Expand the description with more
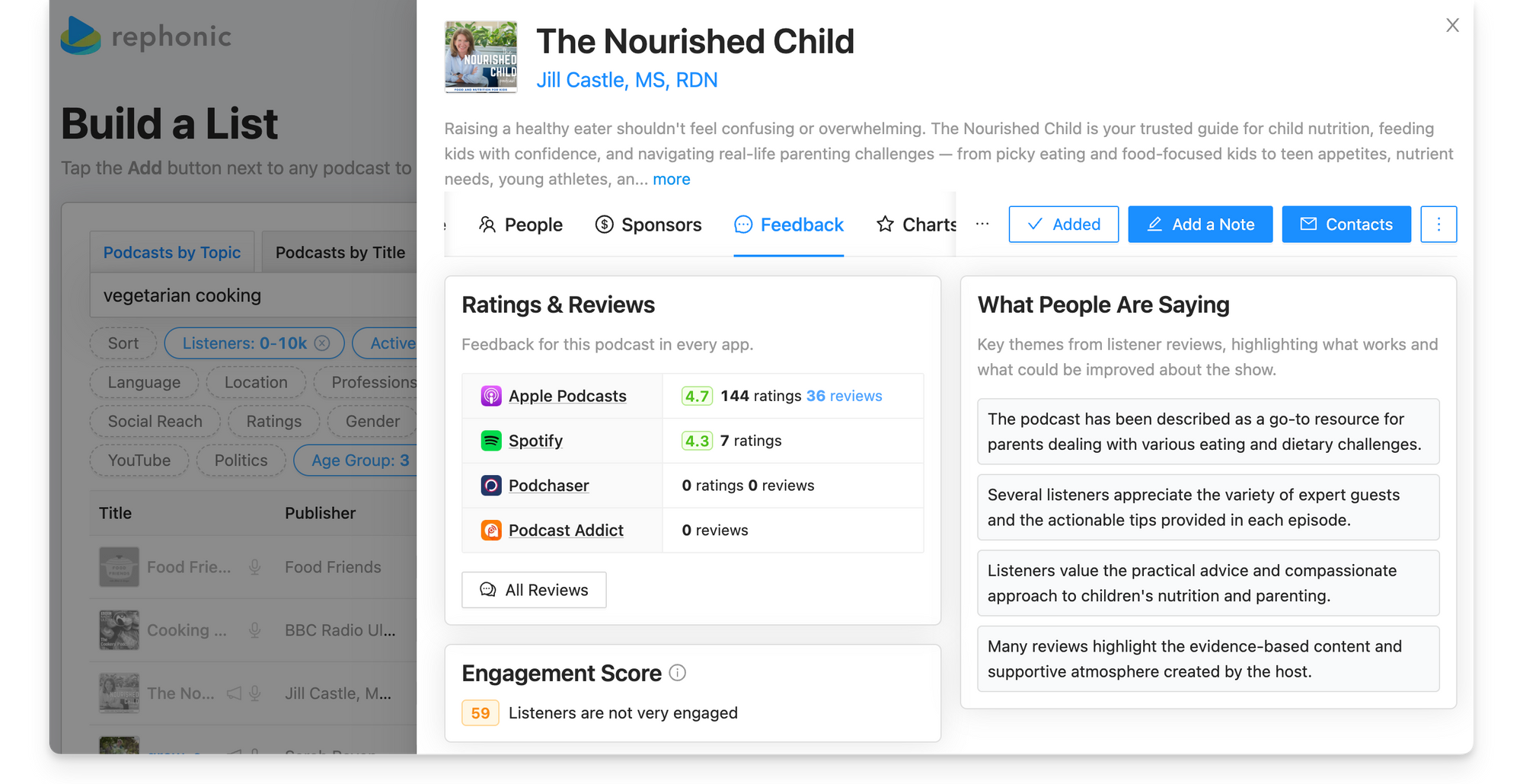This screenshot has height=784, width=1523. [x=672, y=179]
